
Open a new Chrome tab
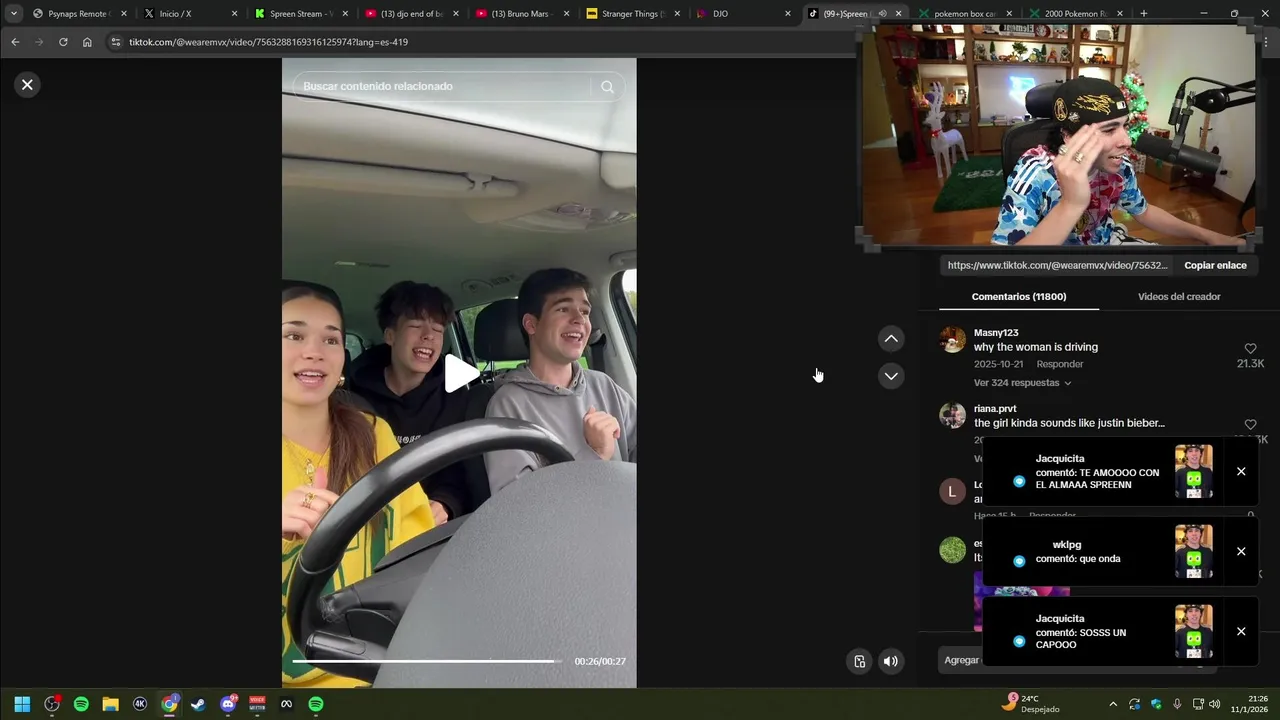[1143, 14]
